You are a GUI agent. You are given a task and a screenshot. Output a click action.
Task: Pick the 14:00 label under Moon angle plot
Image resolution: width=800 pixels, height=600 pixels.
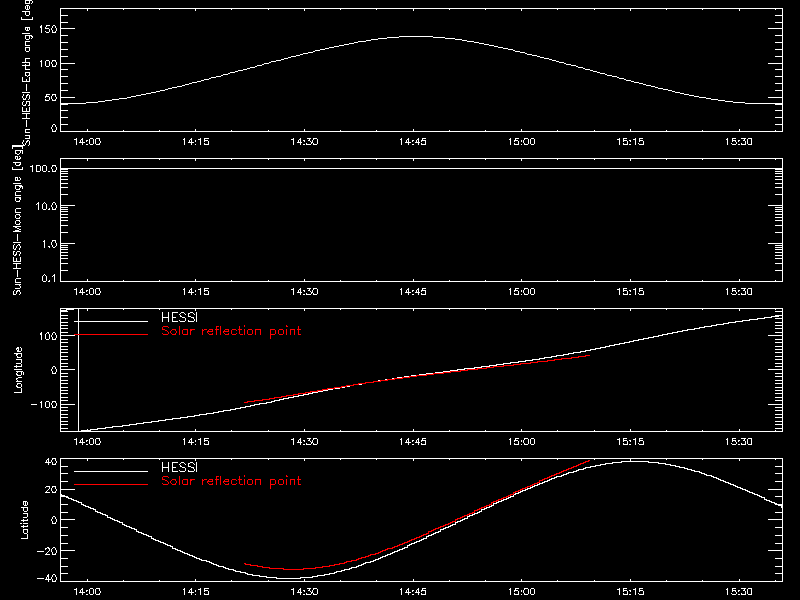point(87,292)
